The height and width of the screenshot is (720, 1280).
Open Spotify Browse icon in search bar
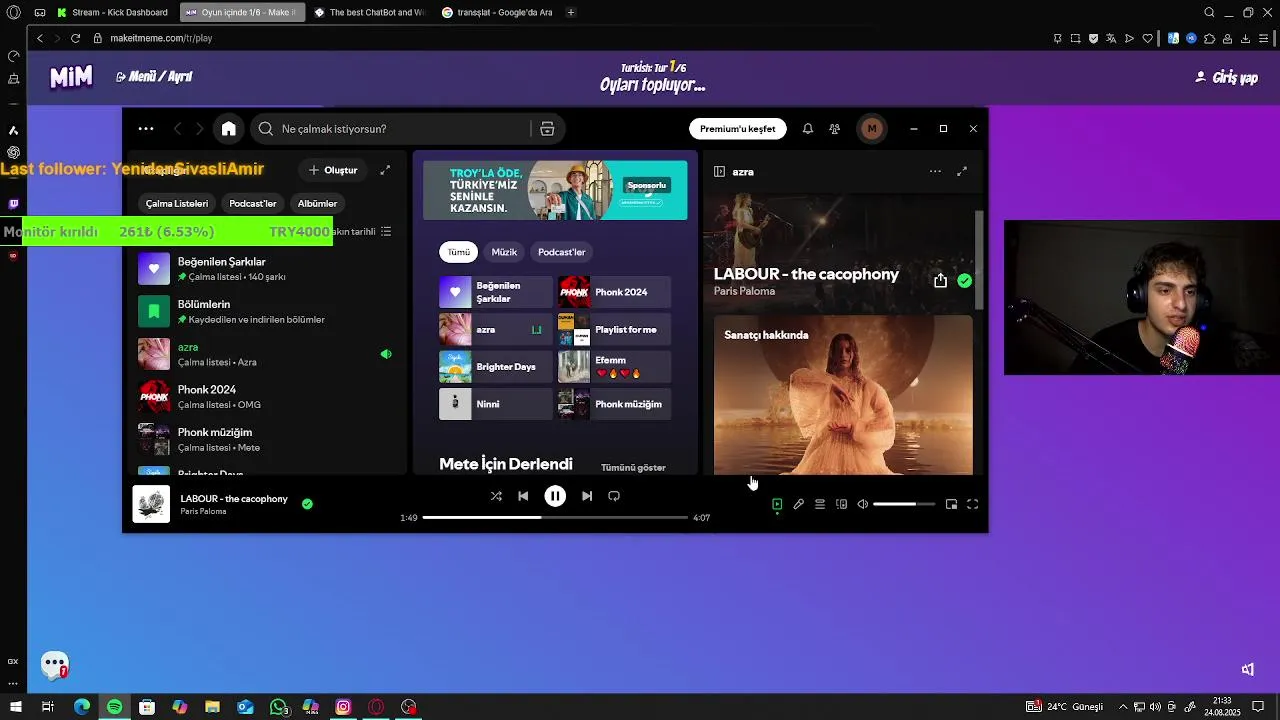click(547, 129)
